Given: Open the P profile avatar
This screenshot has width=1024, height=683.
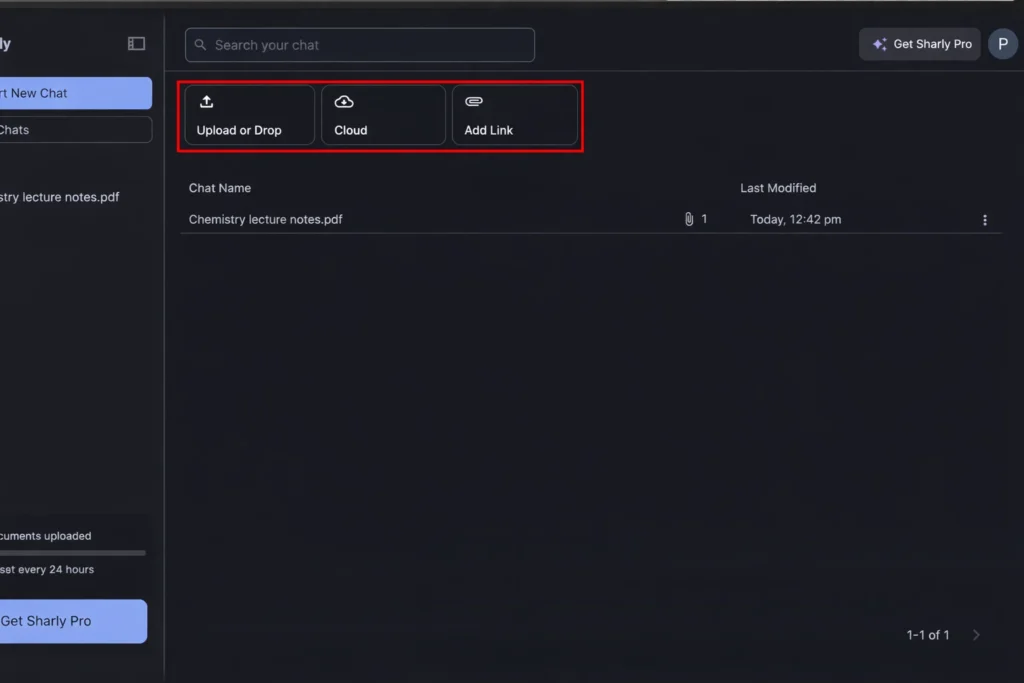Looking at the screenshot, I should click(1002, 44).
